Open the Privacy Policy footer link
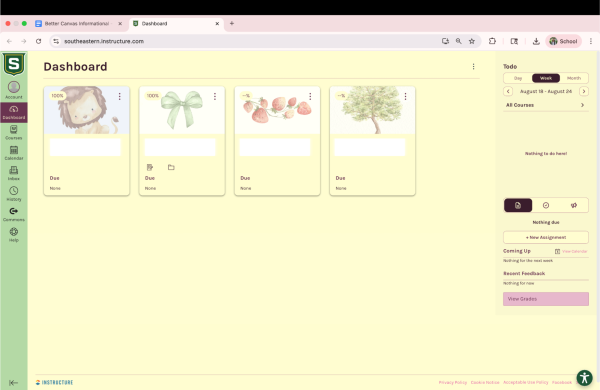This screenshot has height=390, width=600. point(453,382)
